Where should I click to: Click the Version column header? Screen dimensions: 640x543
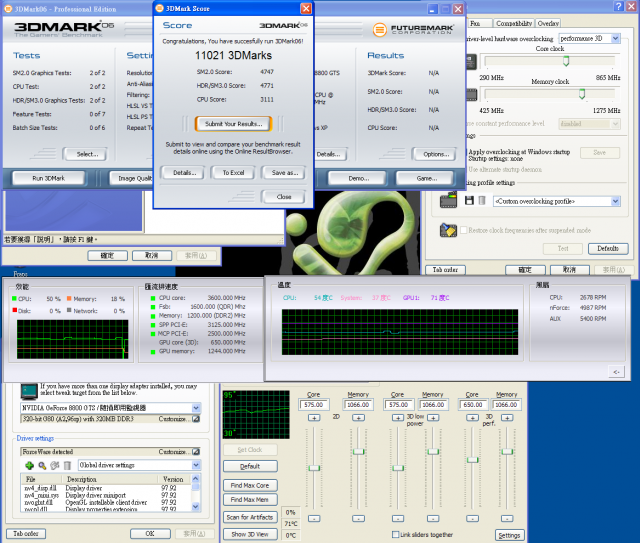coord(173,479)
